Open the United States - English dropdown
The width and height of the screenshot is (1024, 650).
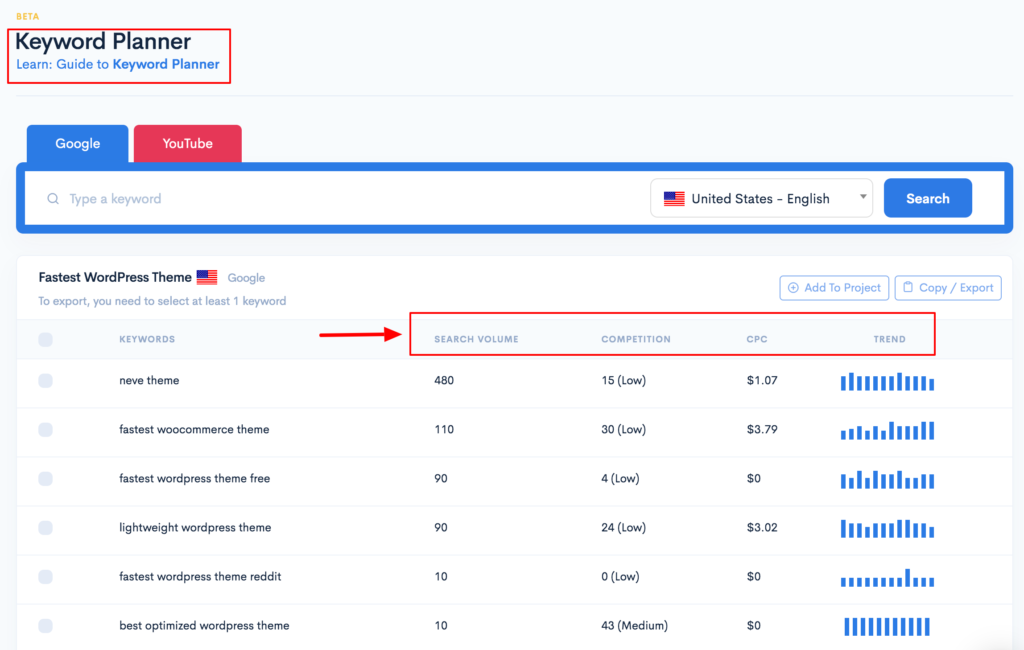[x=761, y=198]
